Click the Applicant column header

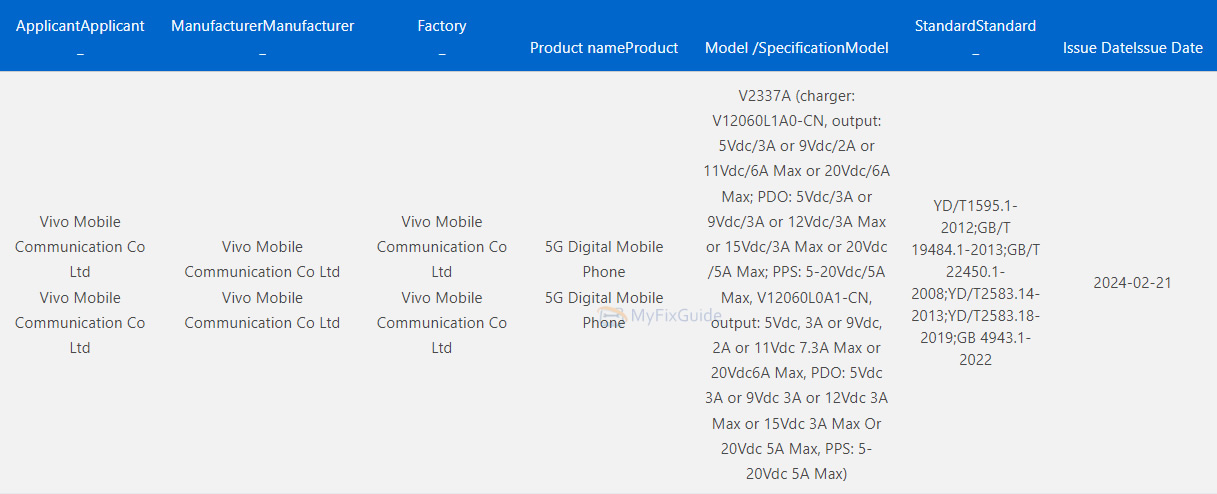[x=80, y=26]
